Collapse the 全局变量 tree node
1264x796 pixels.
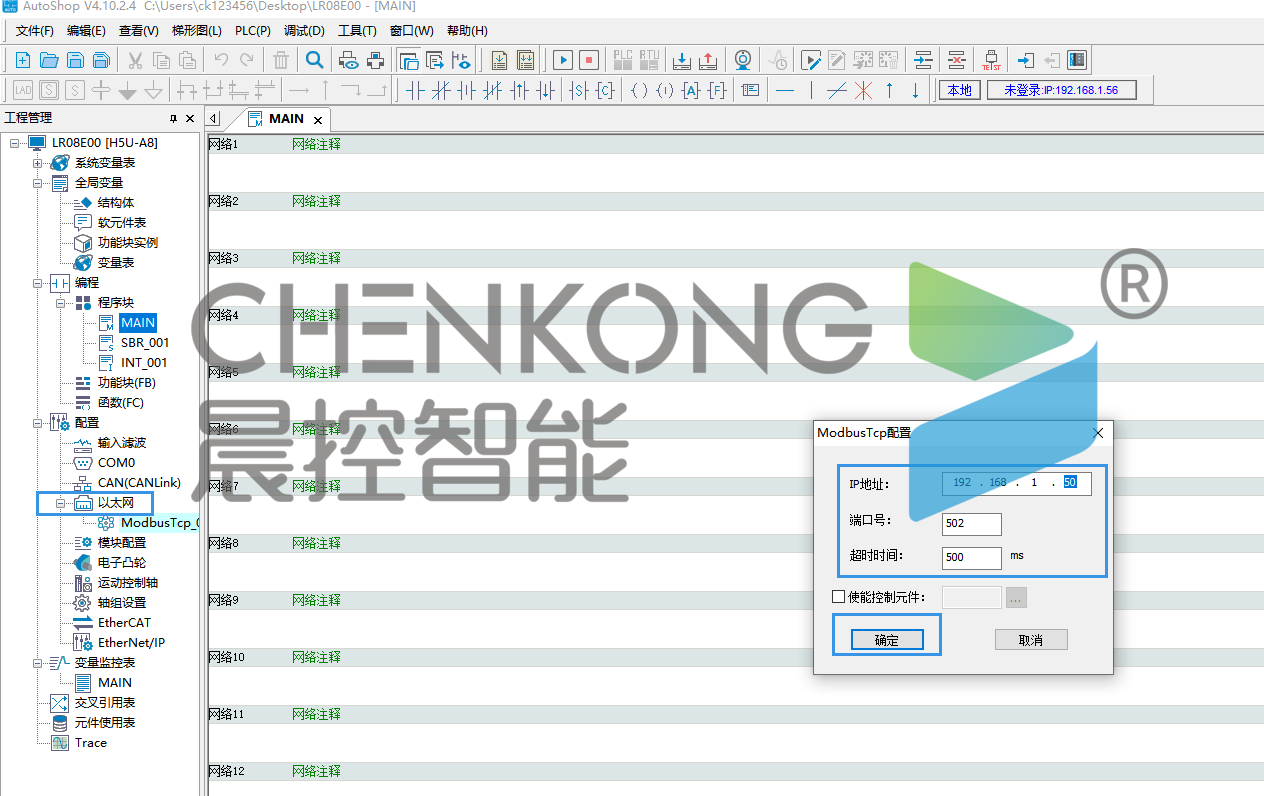point(37,183)
